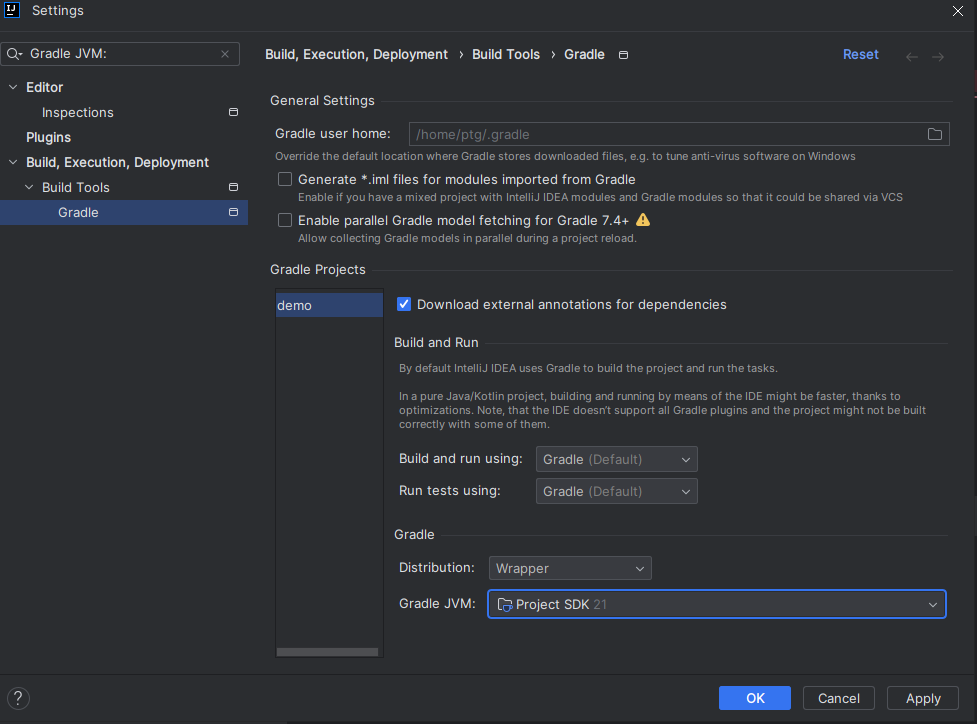The width and height of the screenshot is (977, 724).
Task: Click Build Tools breadcrumb
Action: click(x=506, y=54)
